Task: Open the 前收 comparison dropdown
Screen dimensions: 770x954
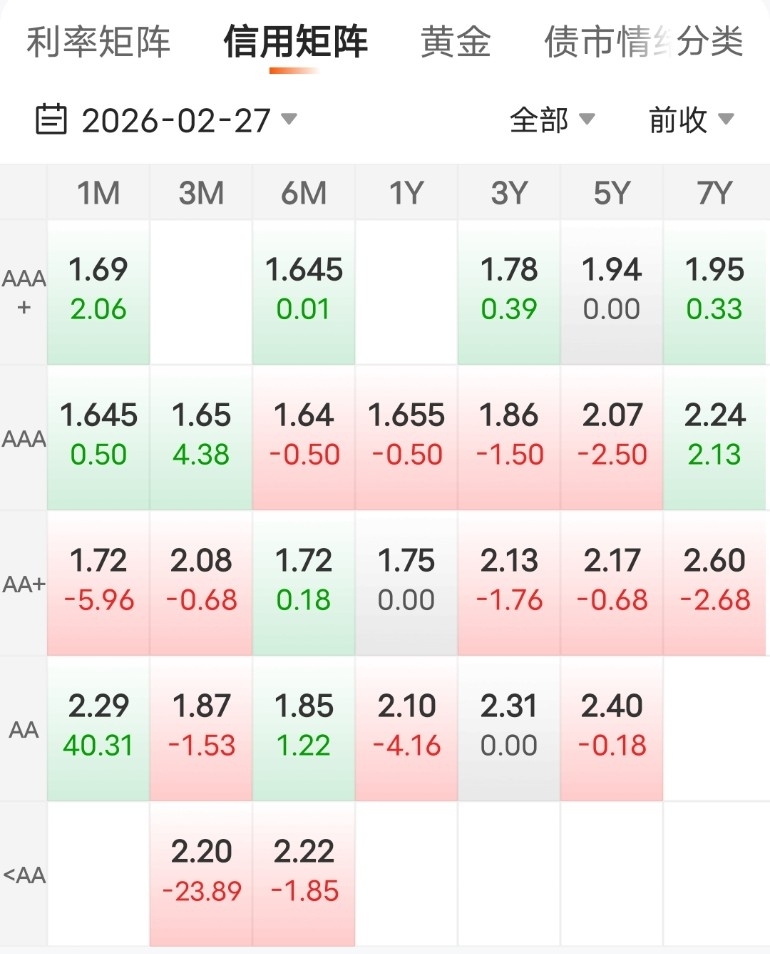Action: click(691, 120)
